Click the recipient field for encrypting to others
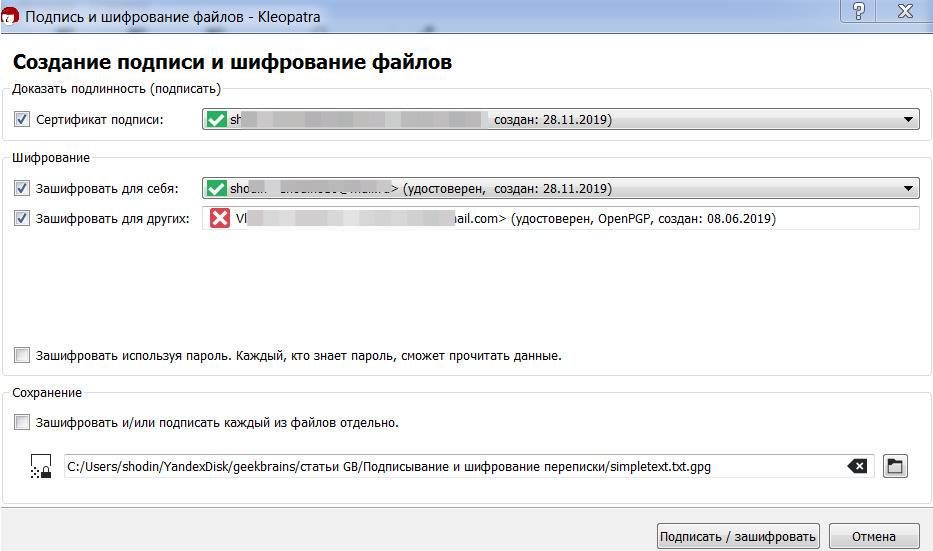The height and width of the screenshot is (551, 933). 561,218
